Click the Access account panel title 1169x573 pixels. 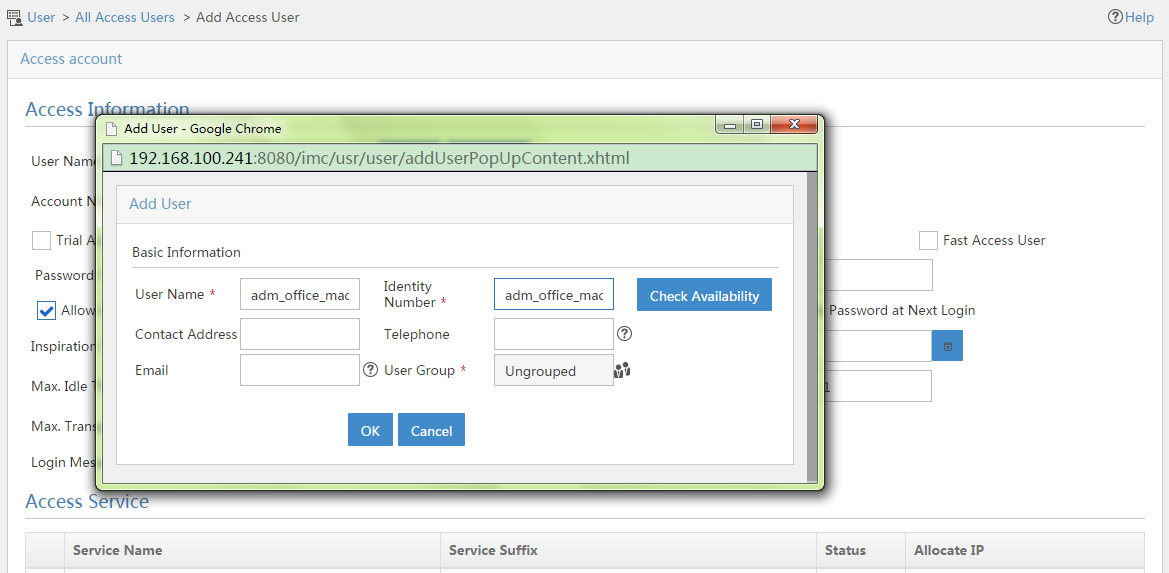click(71, 59)
